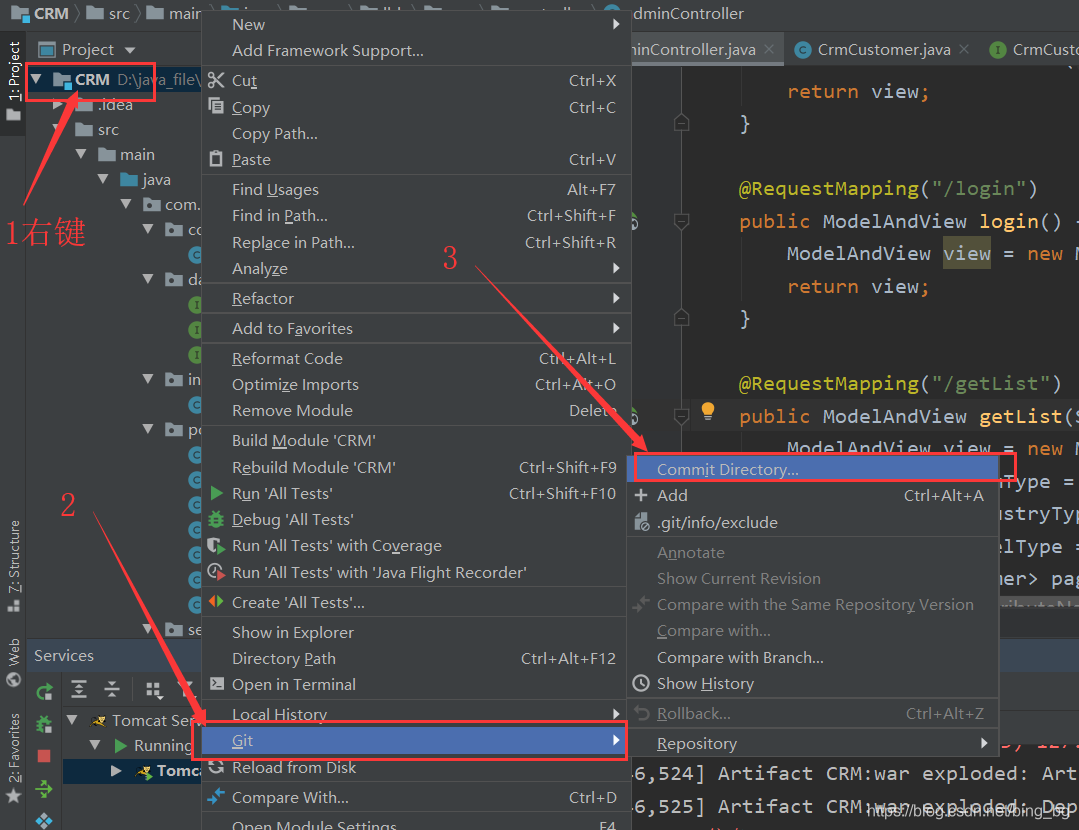Collapse the Tomcat Server node in Services
1079x830 pixels.
pyautogui.click(x=72, y=720)
